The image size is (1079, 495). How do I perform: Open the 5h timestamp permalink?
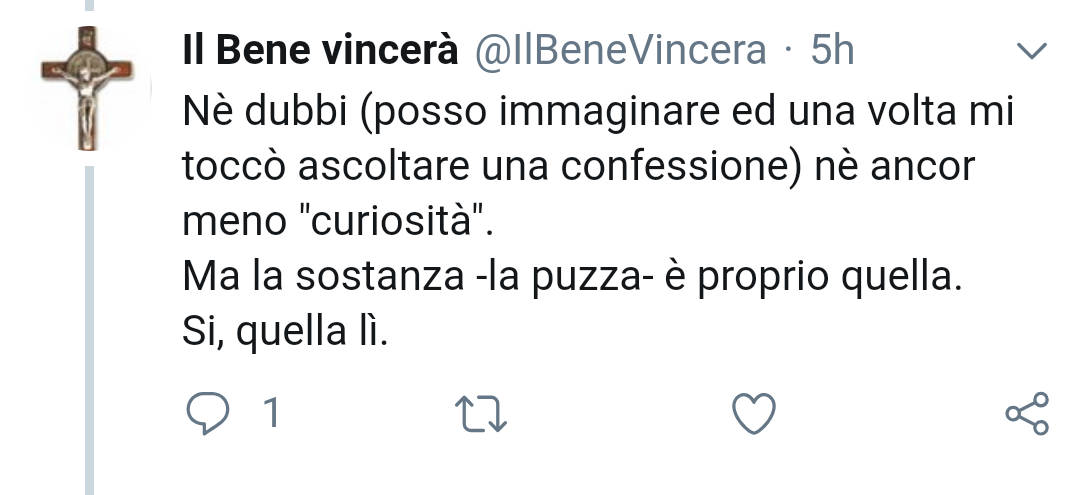coord(832,51)
